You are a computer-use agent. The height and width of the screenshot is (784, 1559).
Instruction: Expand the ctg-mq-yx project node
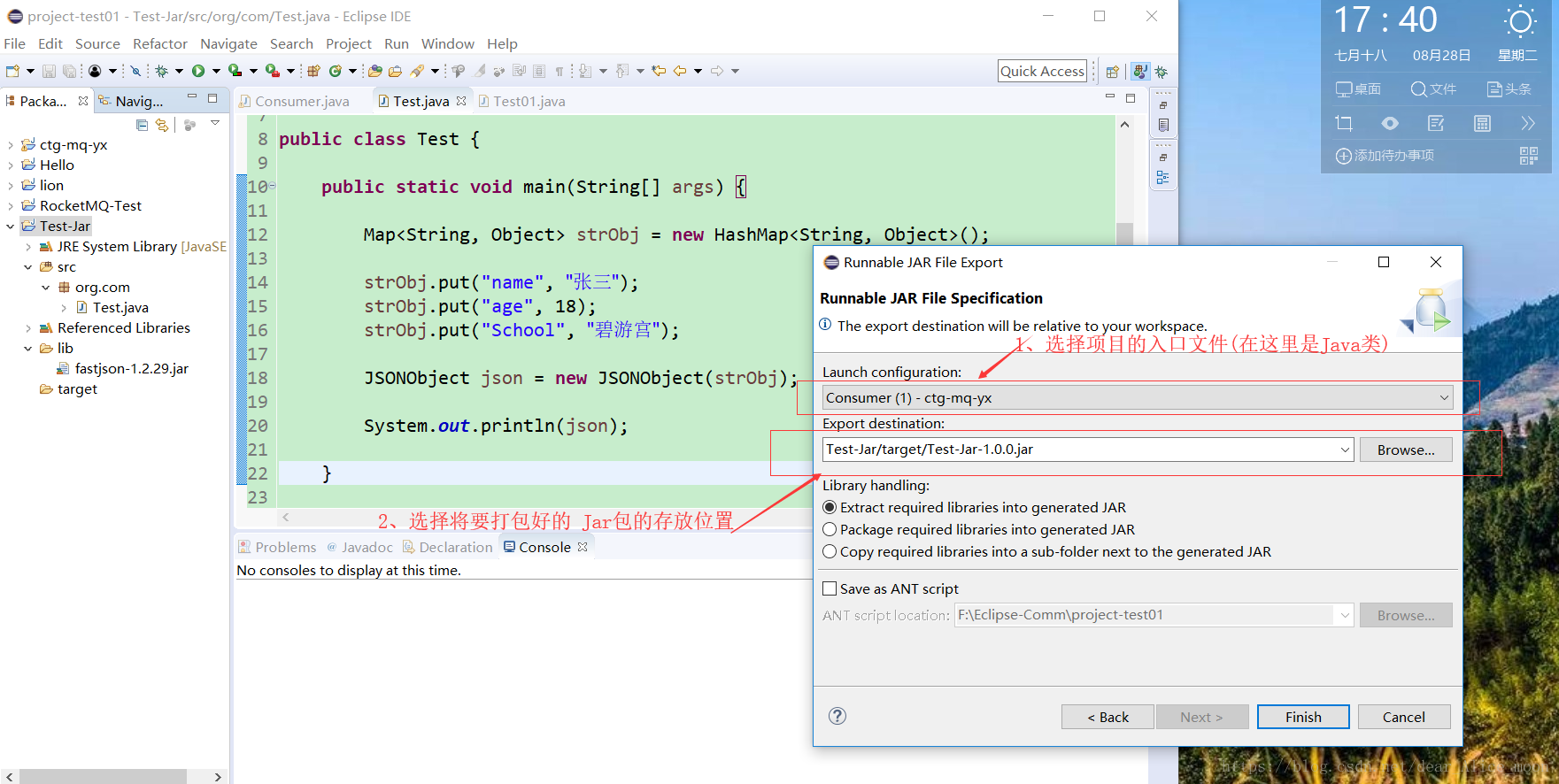point(10,145)
